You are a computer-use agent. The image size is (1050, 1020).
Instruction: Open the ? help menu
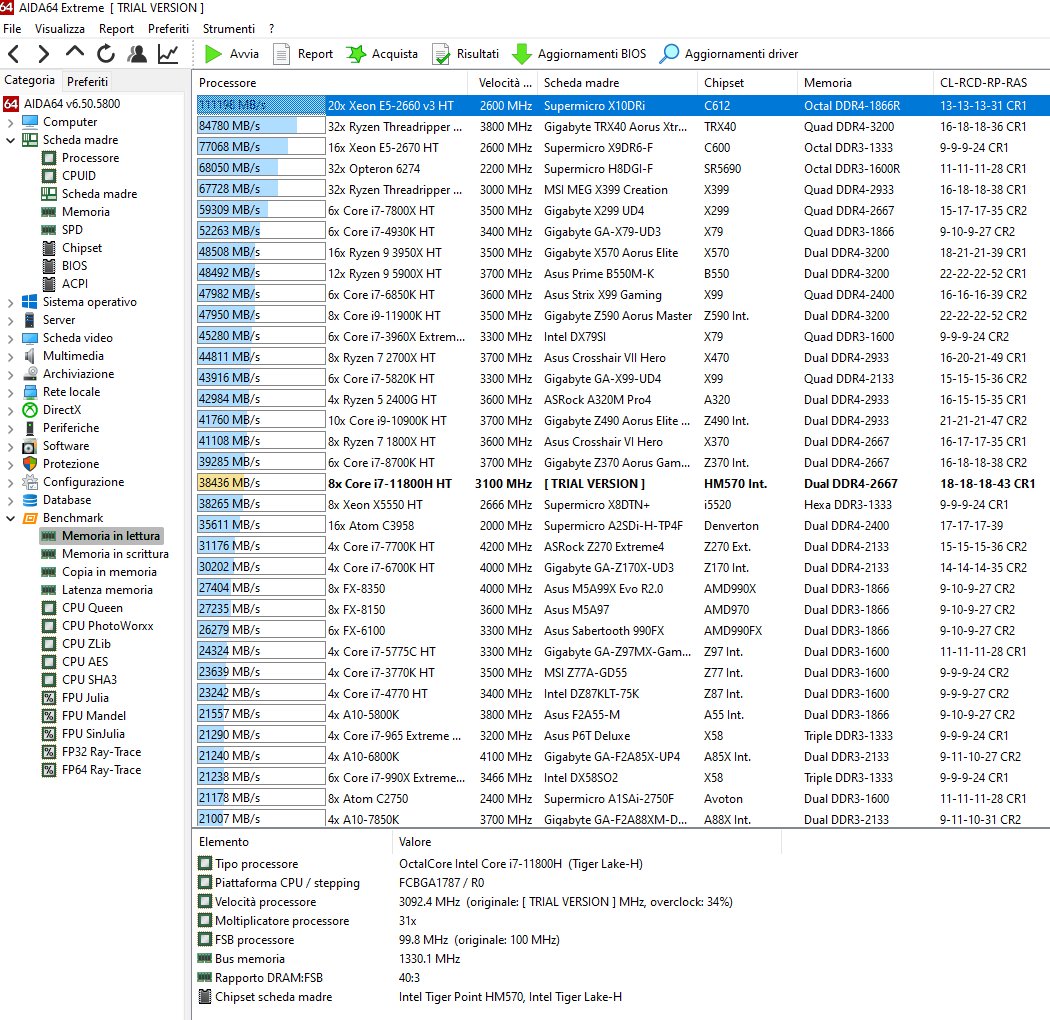(x=271, y=29)
